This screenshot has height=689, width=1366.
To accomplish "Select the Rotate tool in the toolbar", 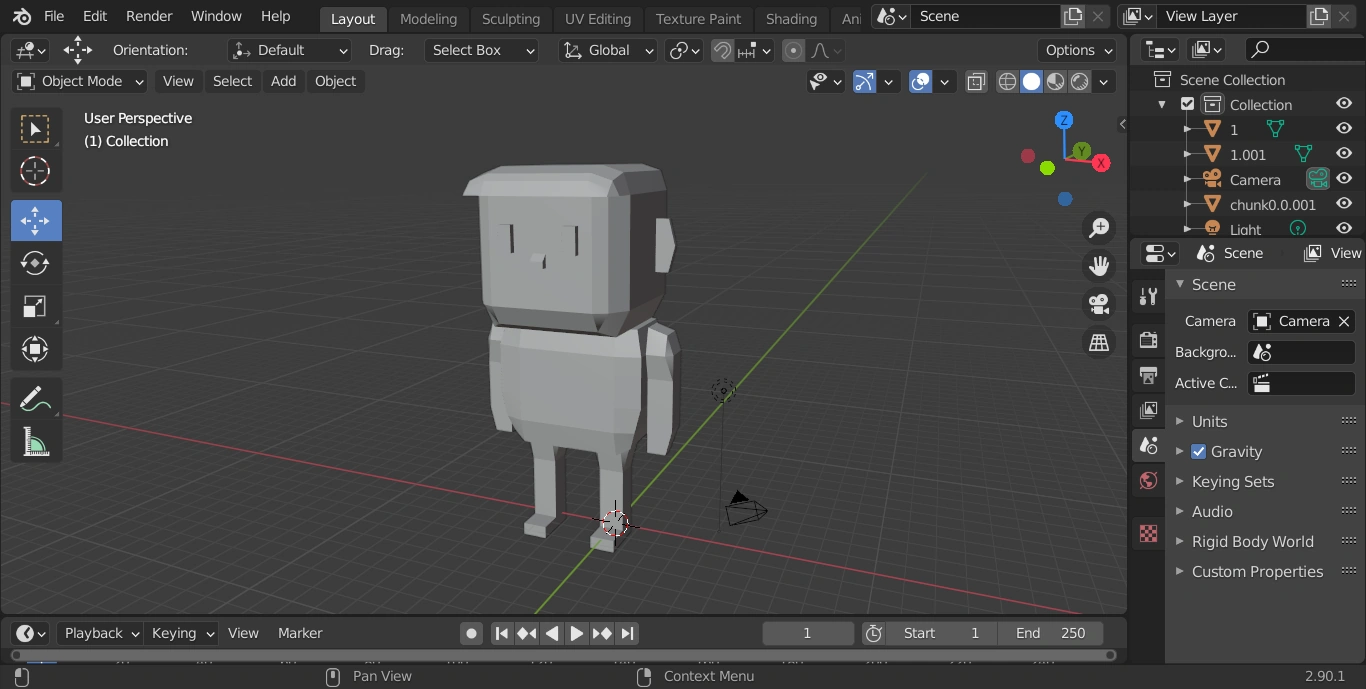I will point(35,263).
